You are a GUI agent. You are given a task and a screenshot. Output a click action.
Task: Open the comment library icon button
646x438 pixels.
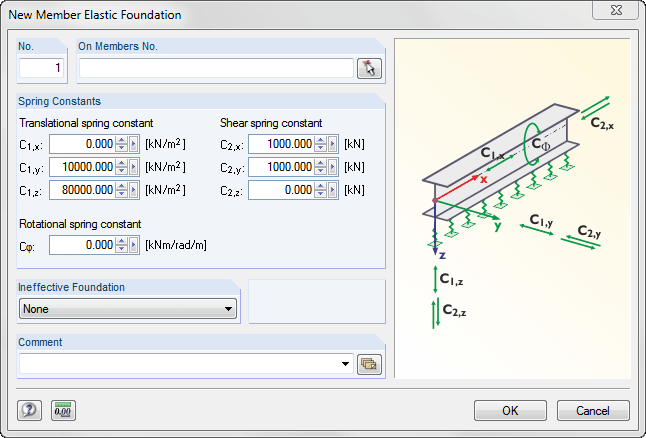(x=370, y=364)
